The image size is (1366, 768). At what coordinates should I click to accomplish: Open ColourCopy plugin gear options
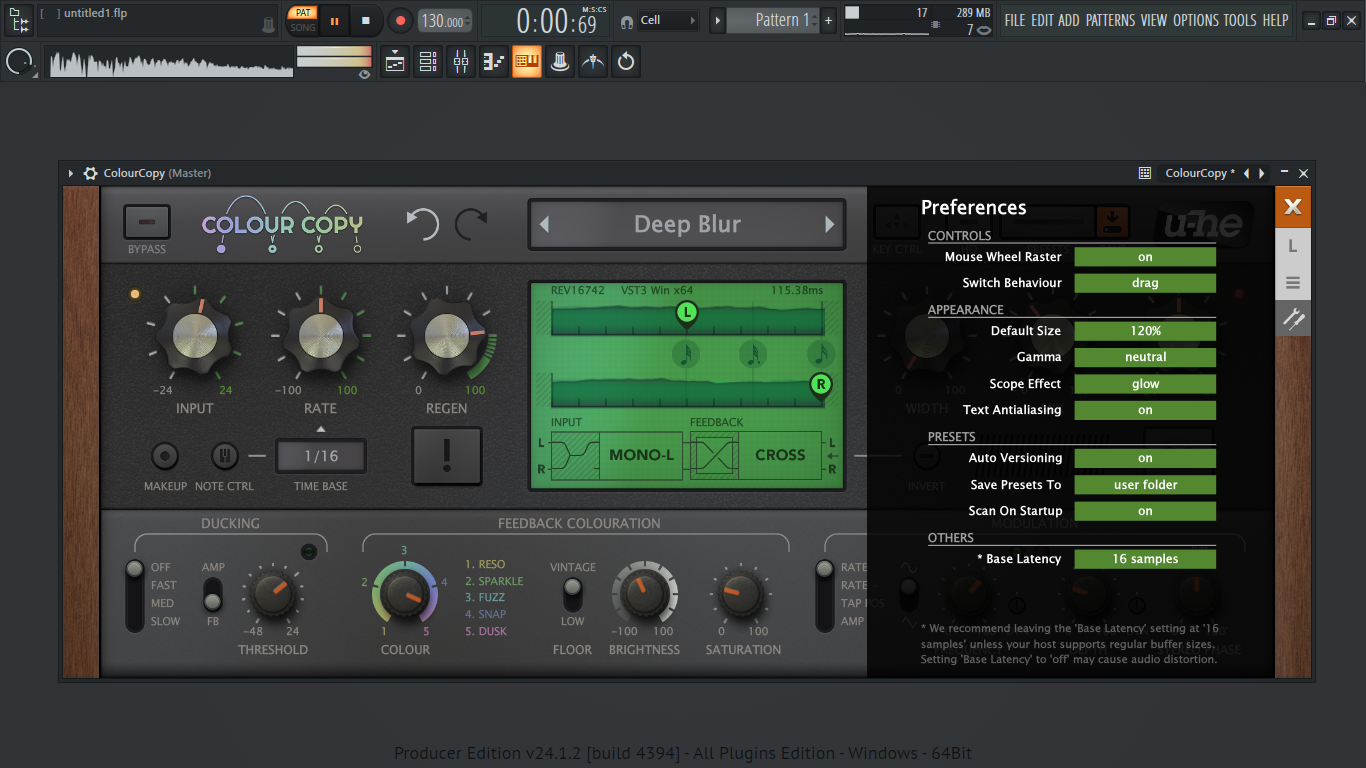tap(90, 173)
